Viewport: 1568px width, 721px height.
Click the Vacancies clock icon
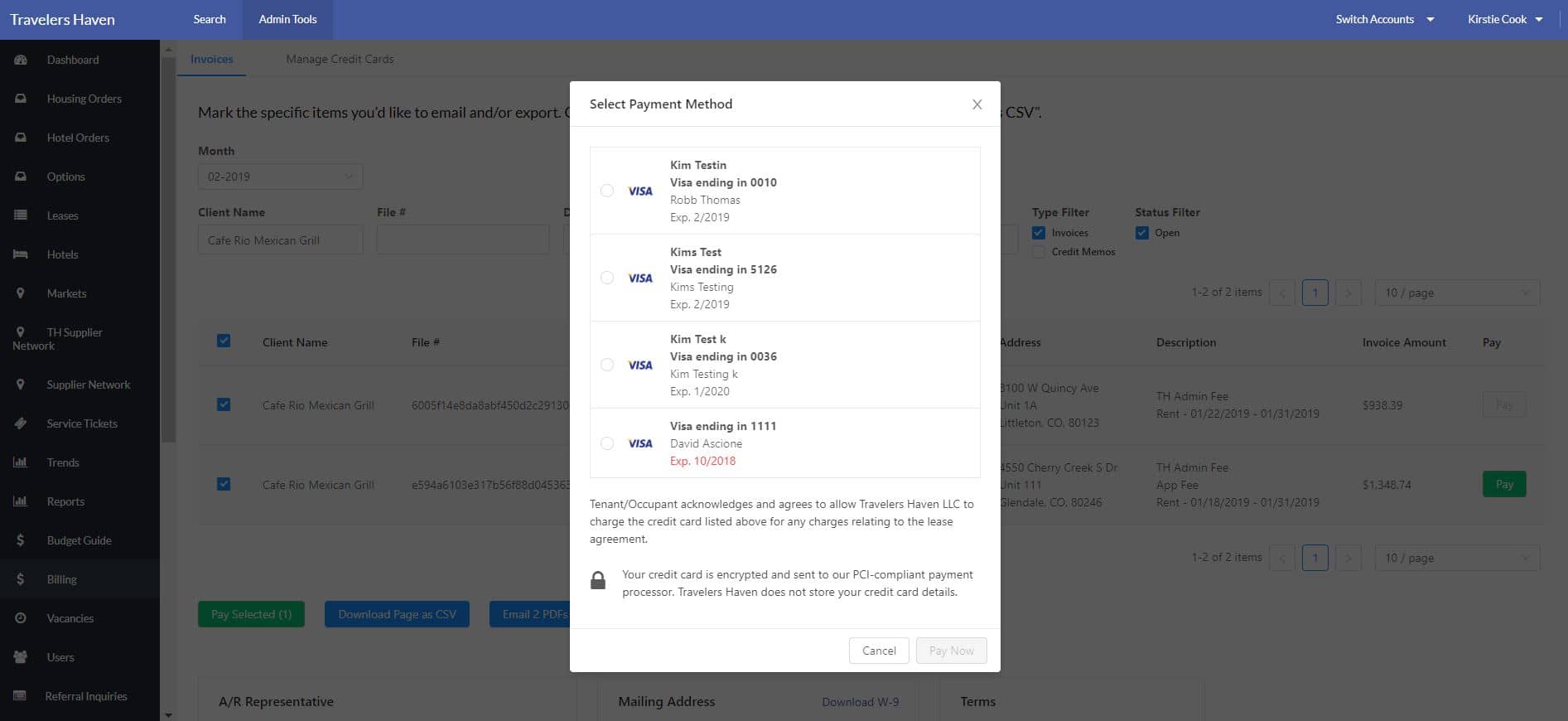(21, 618)
